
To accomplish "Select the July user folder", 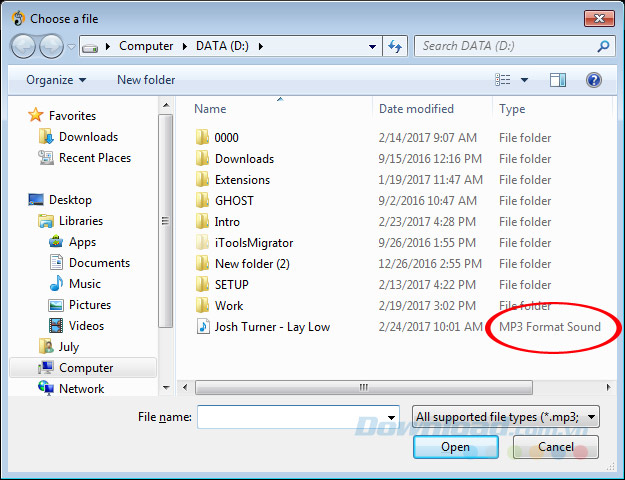I will point(69,347).
